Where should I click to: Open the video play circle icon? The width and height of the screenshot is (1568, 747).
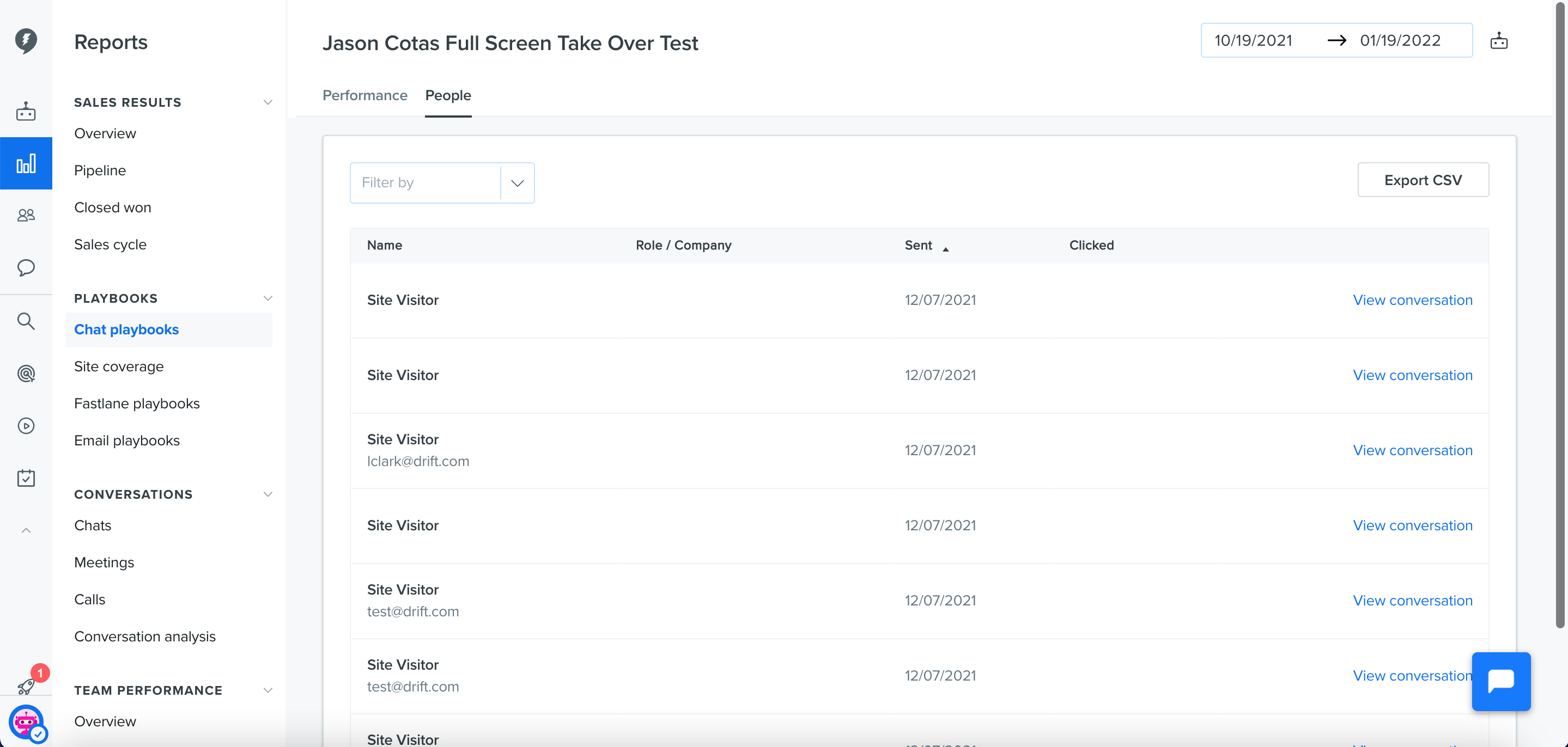(26, 426)
